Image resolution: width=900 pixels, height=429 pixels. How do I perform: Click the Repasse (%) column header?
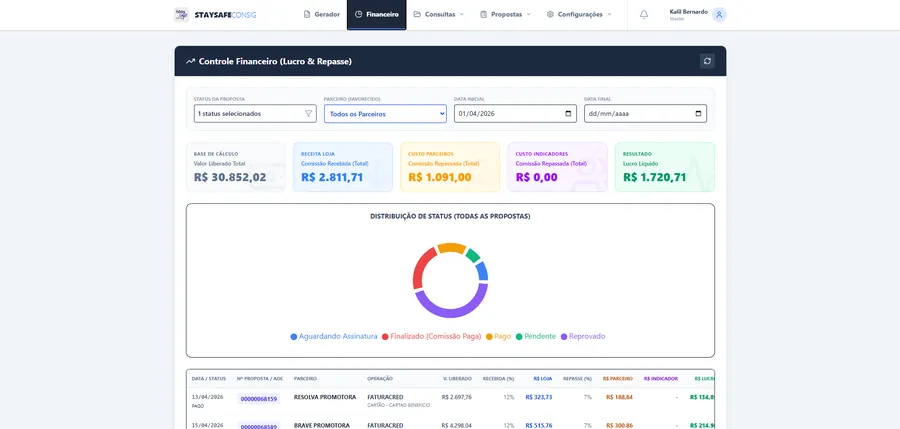[577, 378]
